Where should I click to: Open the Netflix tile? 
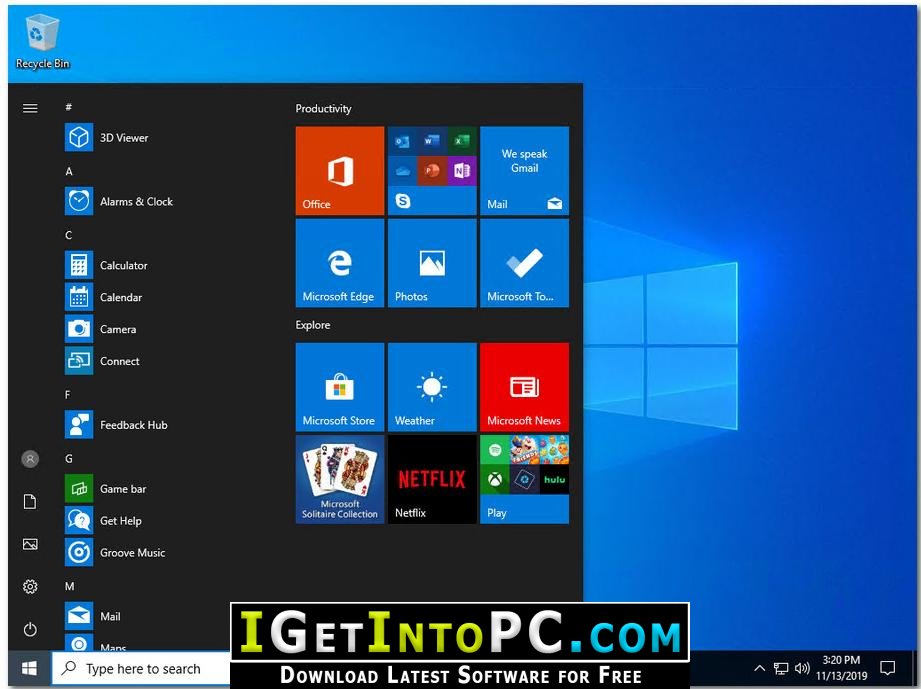432,479
